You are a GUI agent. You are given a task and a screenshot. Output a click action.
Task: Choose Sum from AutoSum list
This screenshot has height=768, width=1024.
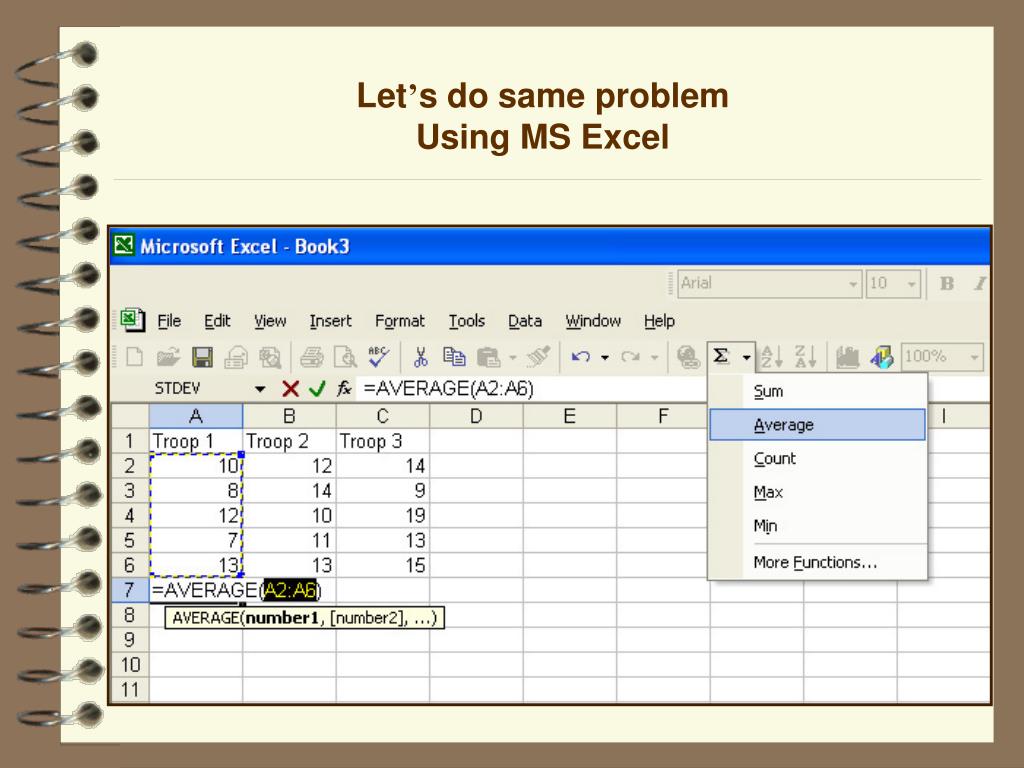pos(818,391)
